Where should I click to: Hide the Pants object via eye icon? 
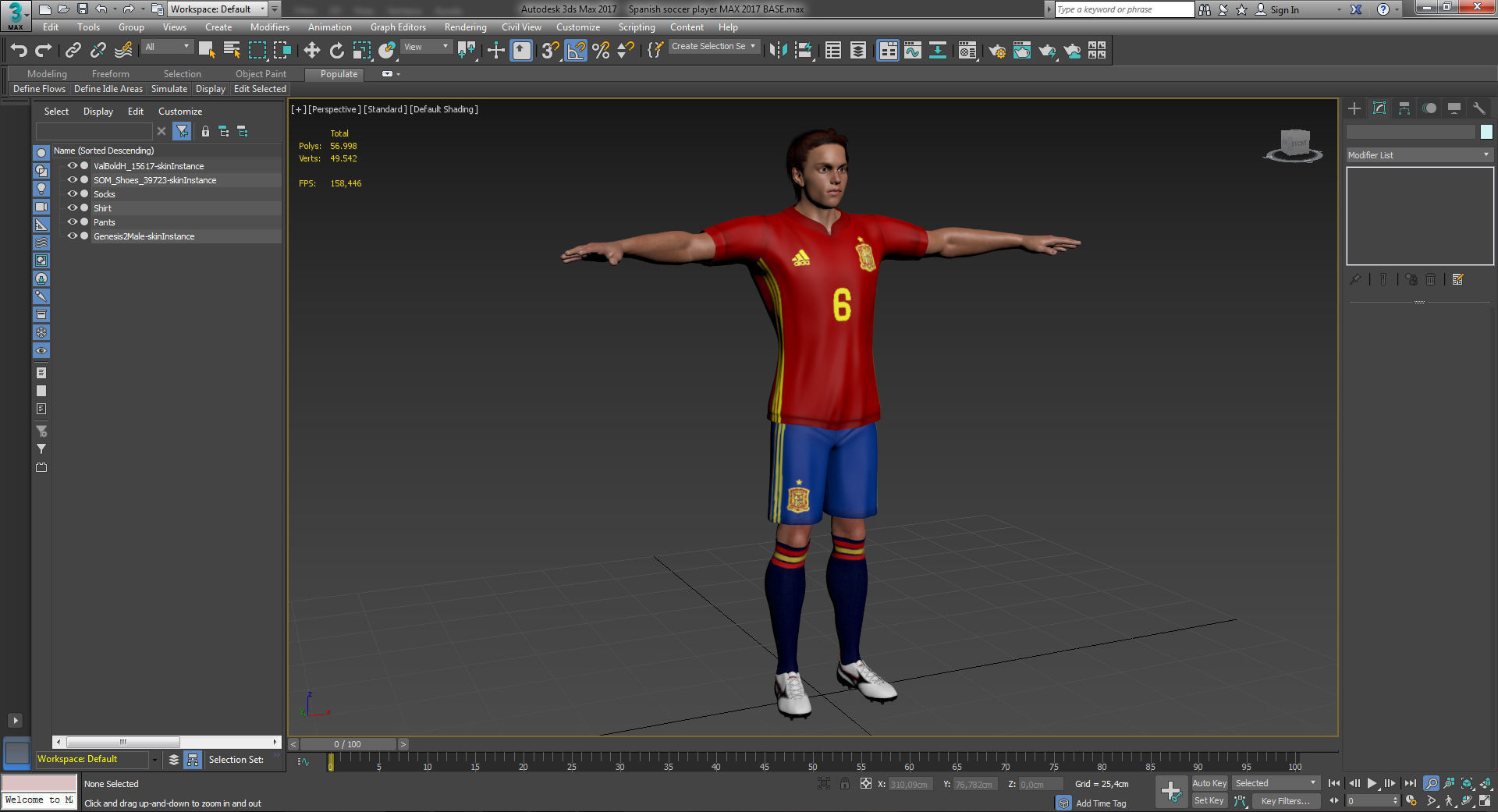[x=72, y=222]
